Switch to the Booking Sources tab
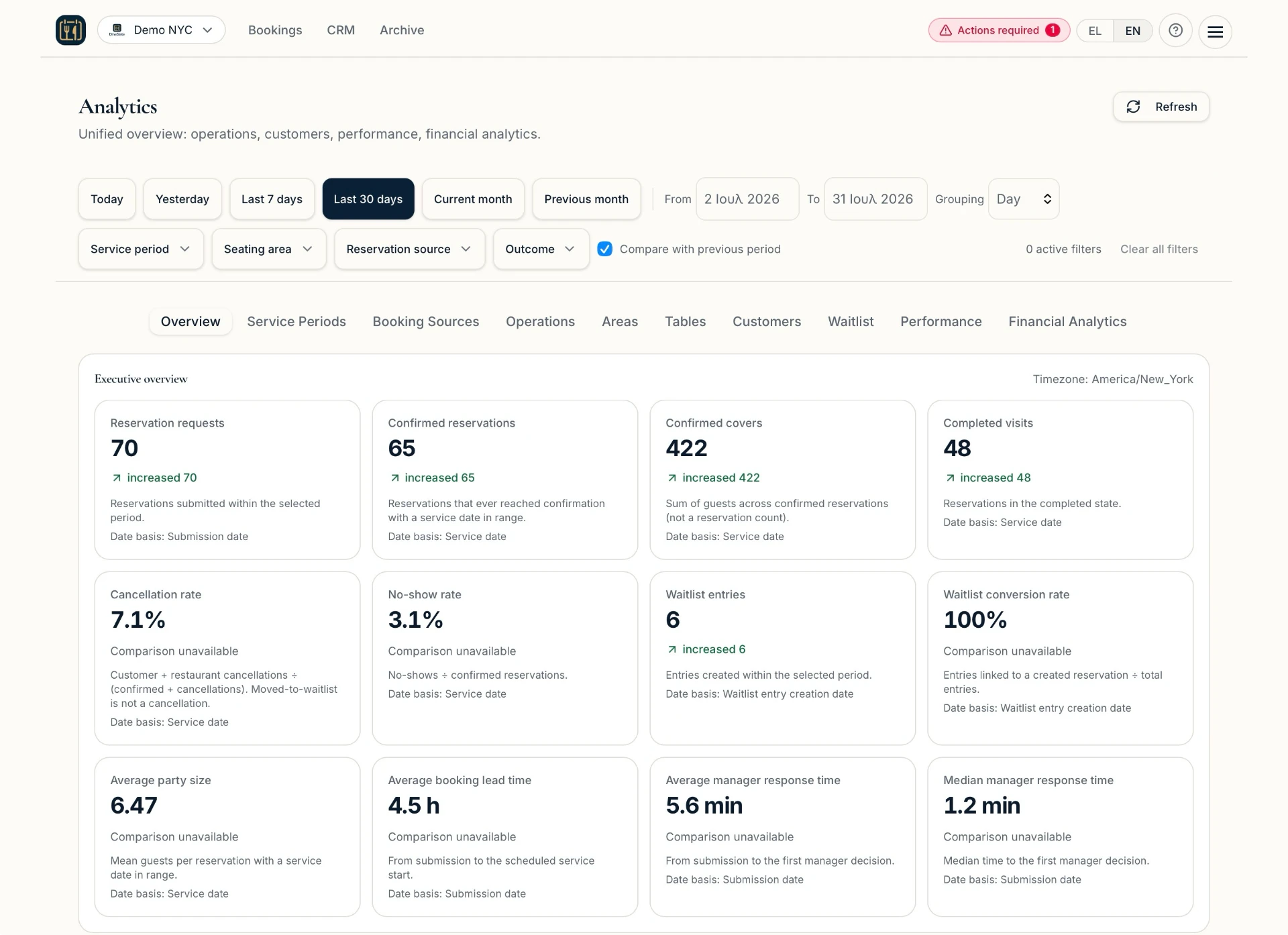 [x=426, y=321]
